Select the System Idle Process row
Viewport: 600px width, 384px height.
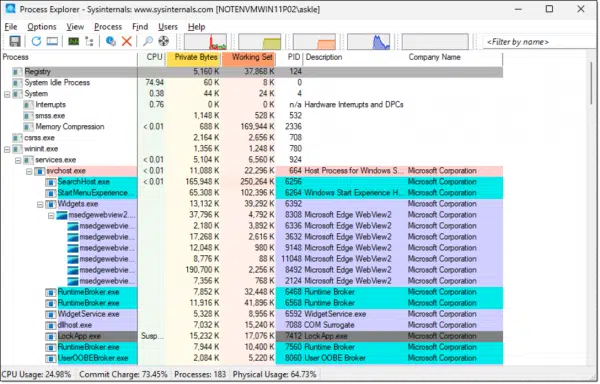pos(252,83)
